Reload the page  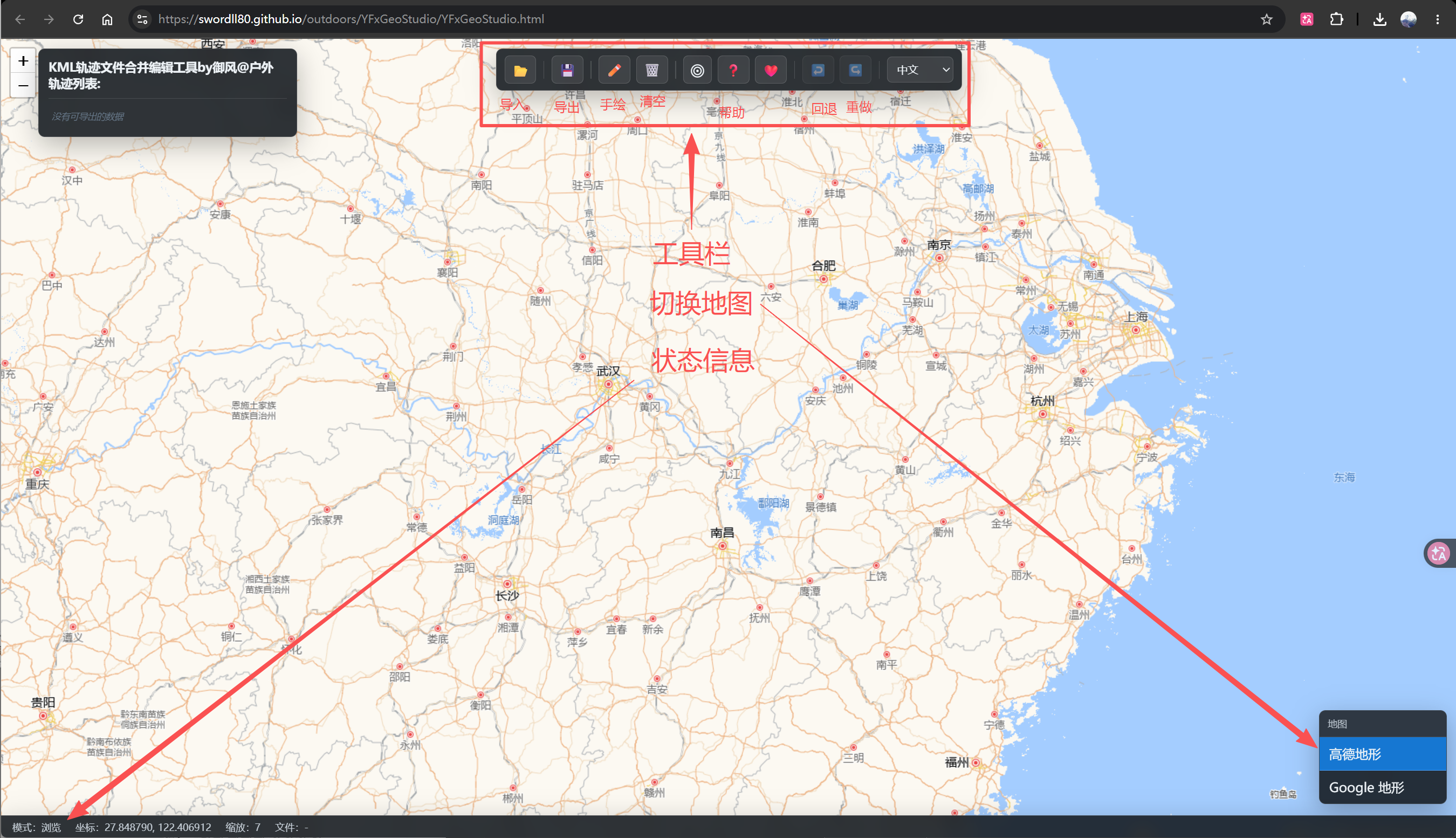pos(78,19)
